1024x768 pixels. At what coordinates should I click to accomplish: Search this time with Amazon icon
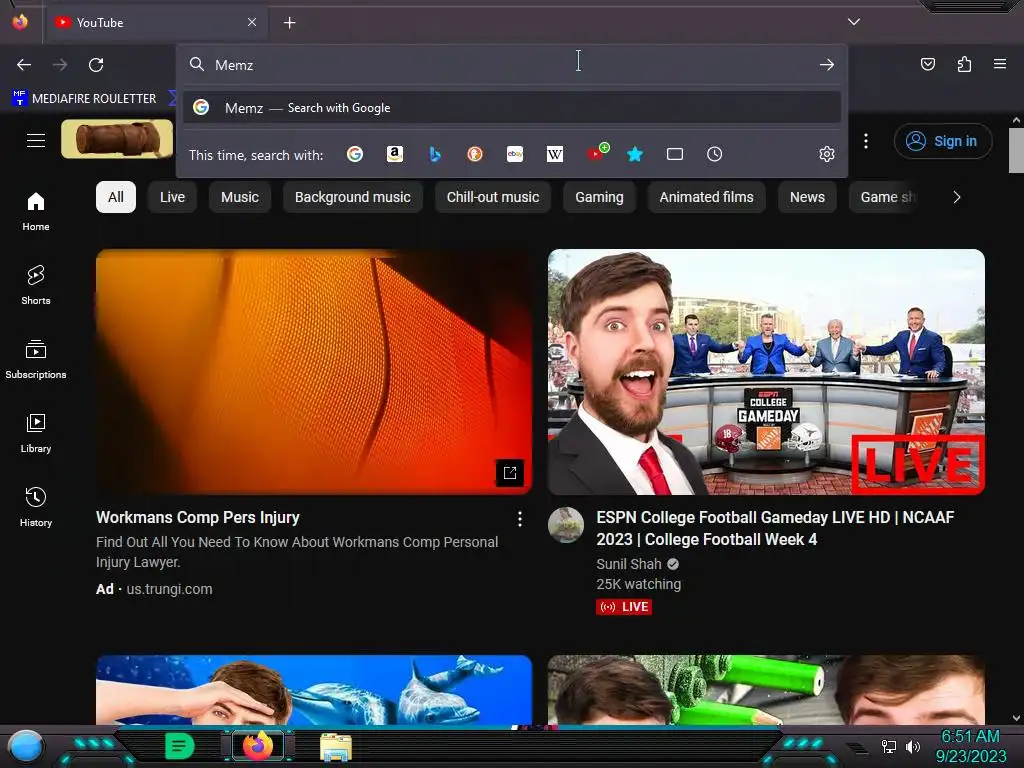394,154
